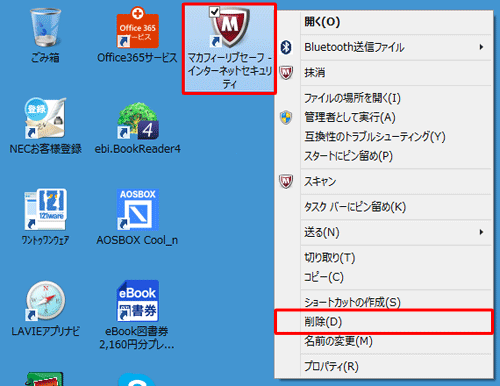Choose タスク バーにピン留め(K) menu entry
500x386 pixels.
click(383, 207)
